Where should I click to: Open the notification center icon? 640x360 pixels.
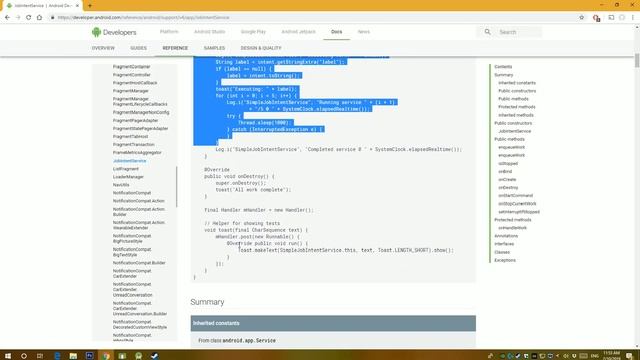click(x=630, y=356)
